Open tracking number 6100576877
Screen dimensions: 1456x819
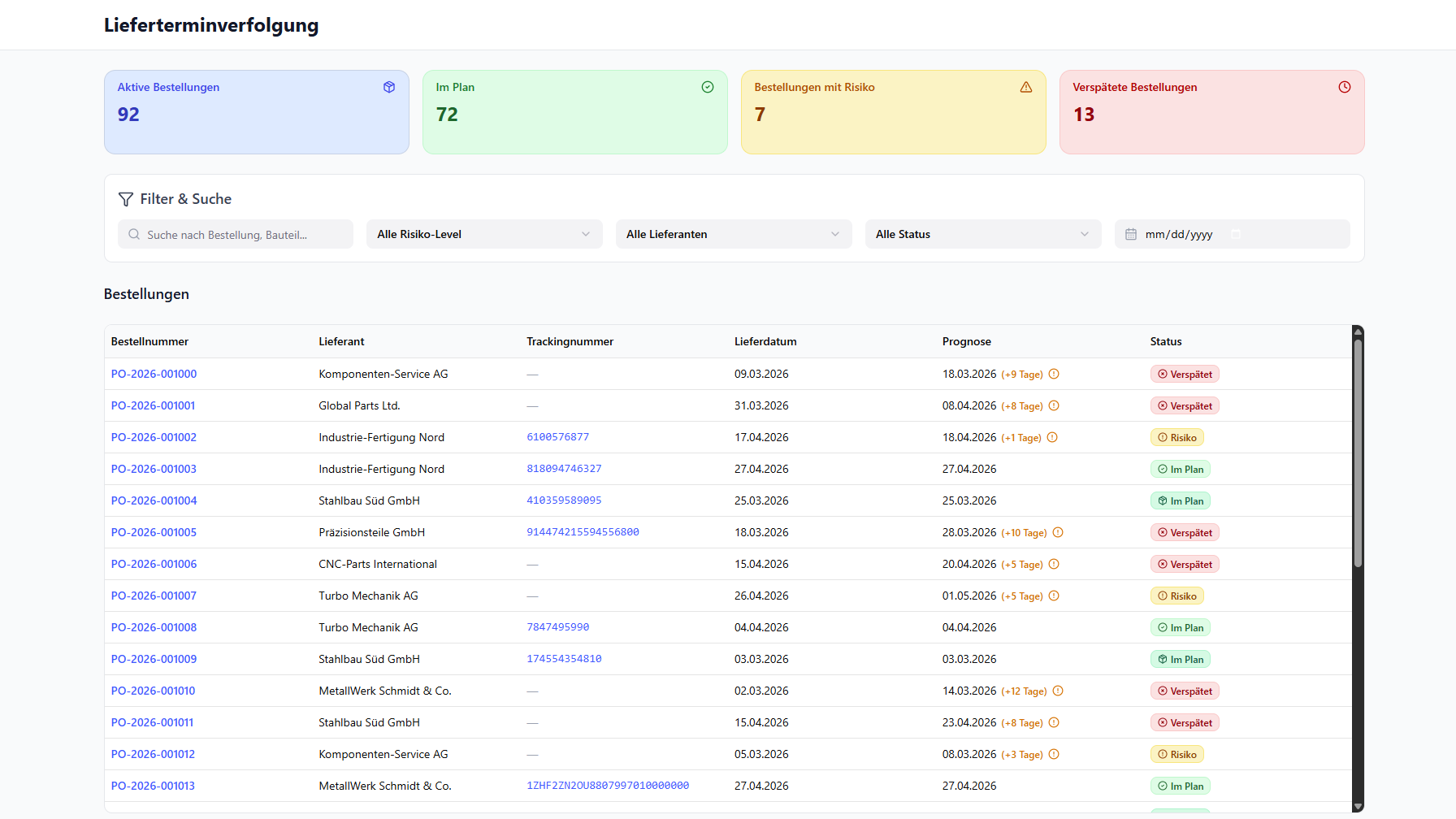click(557, 437)
